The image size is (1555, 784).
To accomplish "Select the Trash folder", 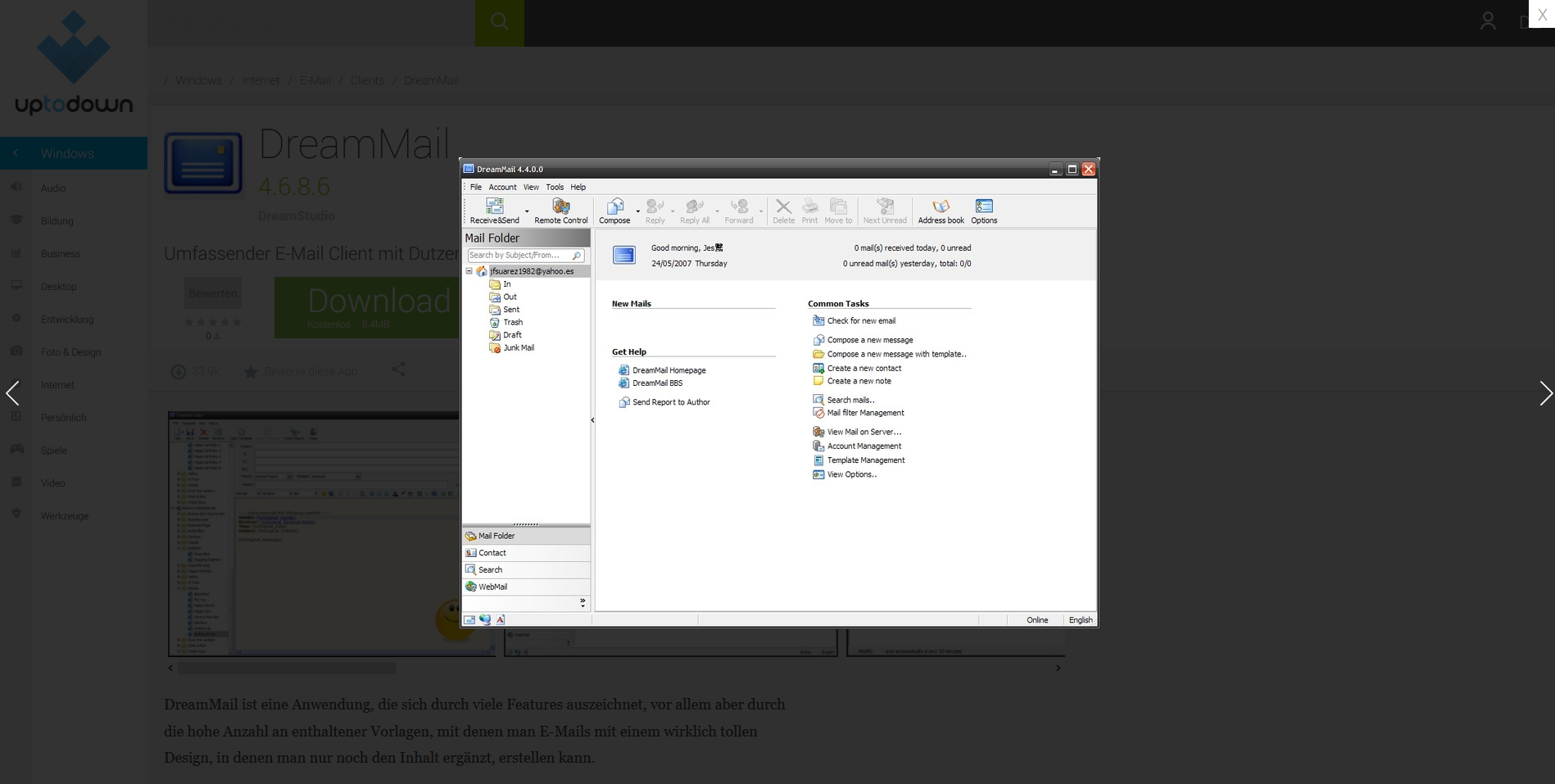I will [x=506, y=322].
